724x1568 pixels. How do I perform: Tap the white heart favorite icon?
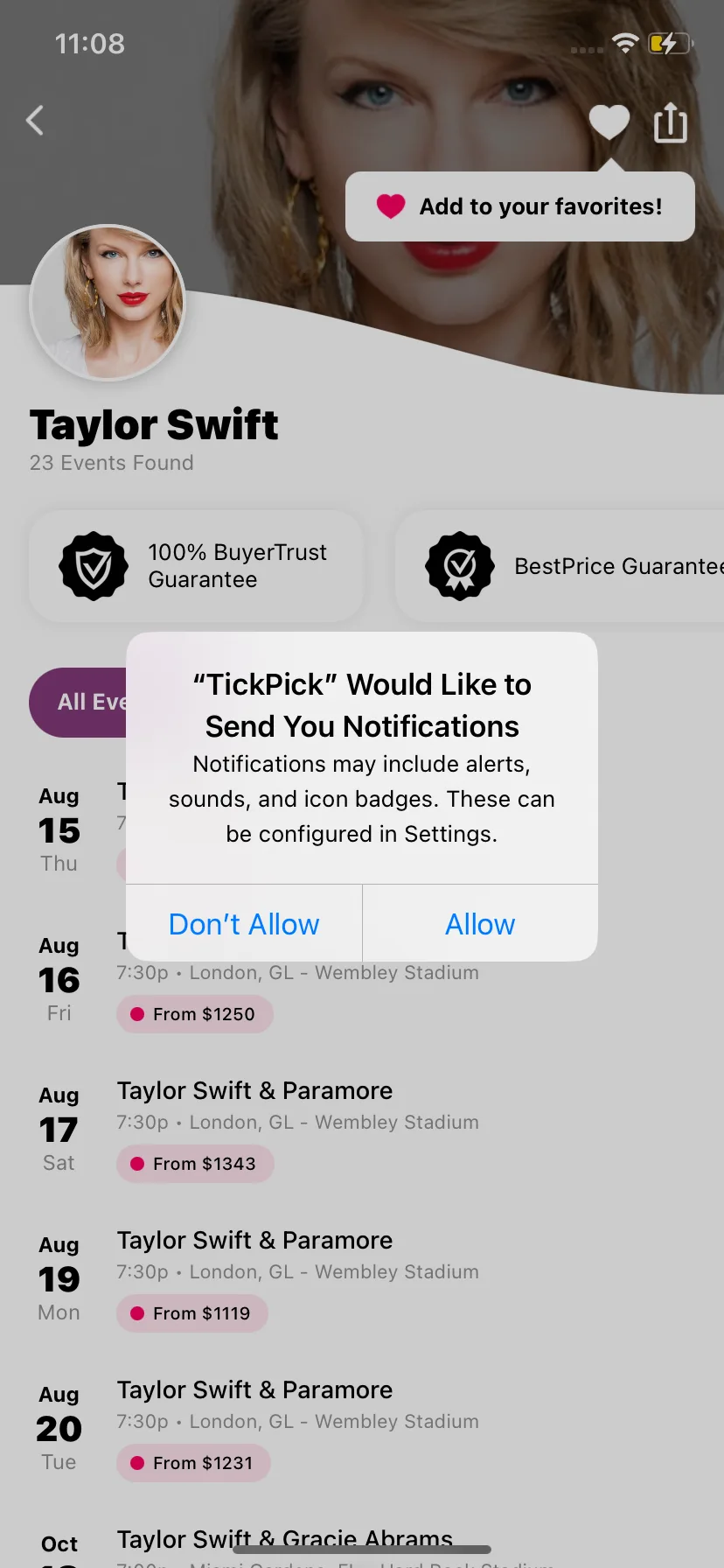pos(609,122)
